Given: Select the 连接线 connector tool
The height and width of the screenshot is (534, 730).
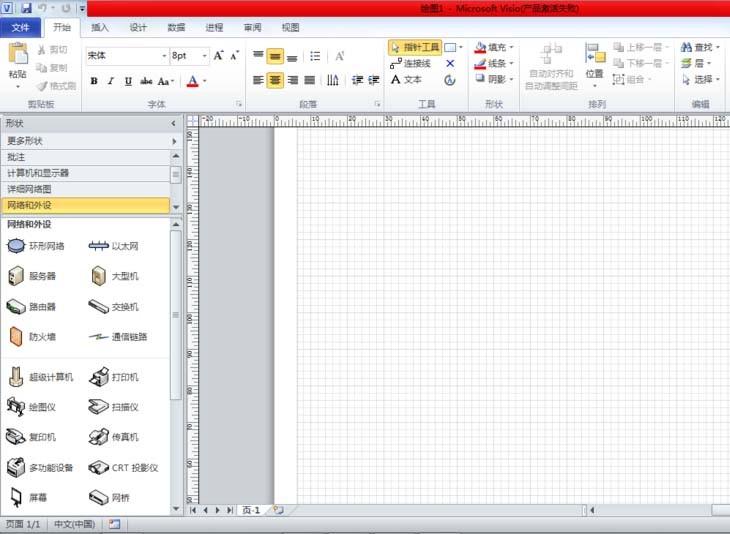Looking at the screenshot, I should click(410, 63).
